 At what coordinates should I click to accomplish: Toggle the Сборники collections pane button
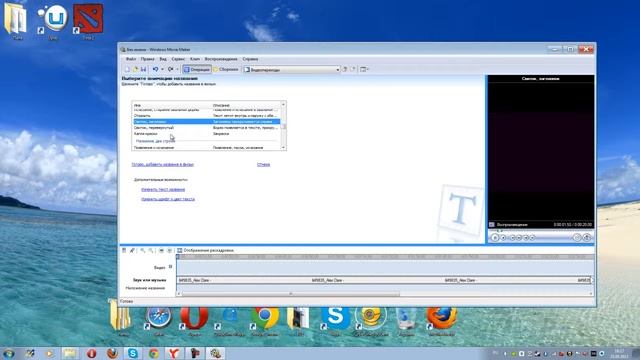[x=226, y=70]
